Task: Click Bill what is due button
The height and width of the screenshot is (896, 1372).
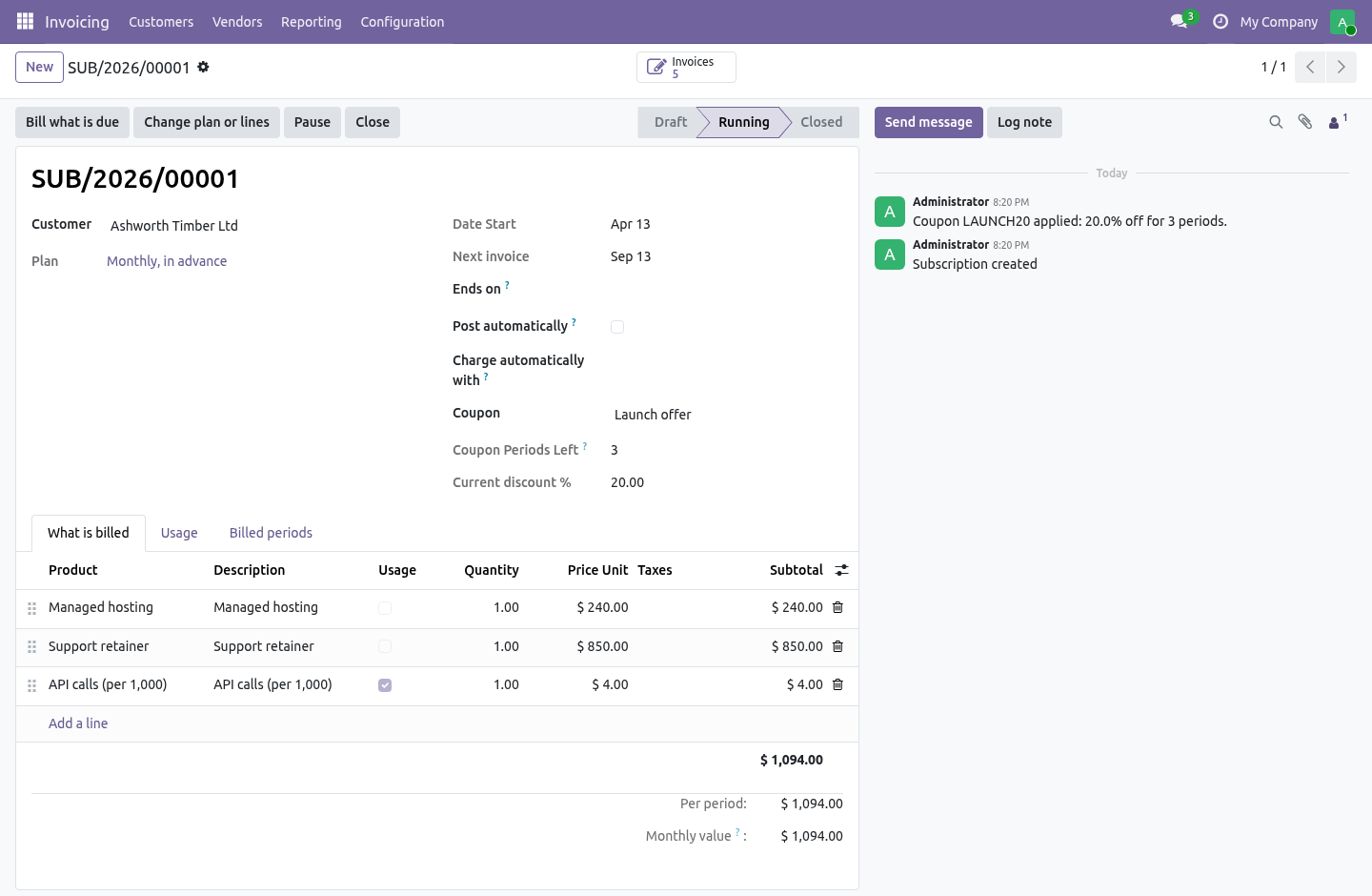Action: (x=72, y=122)
